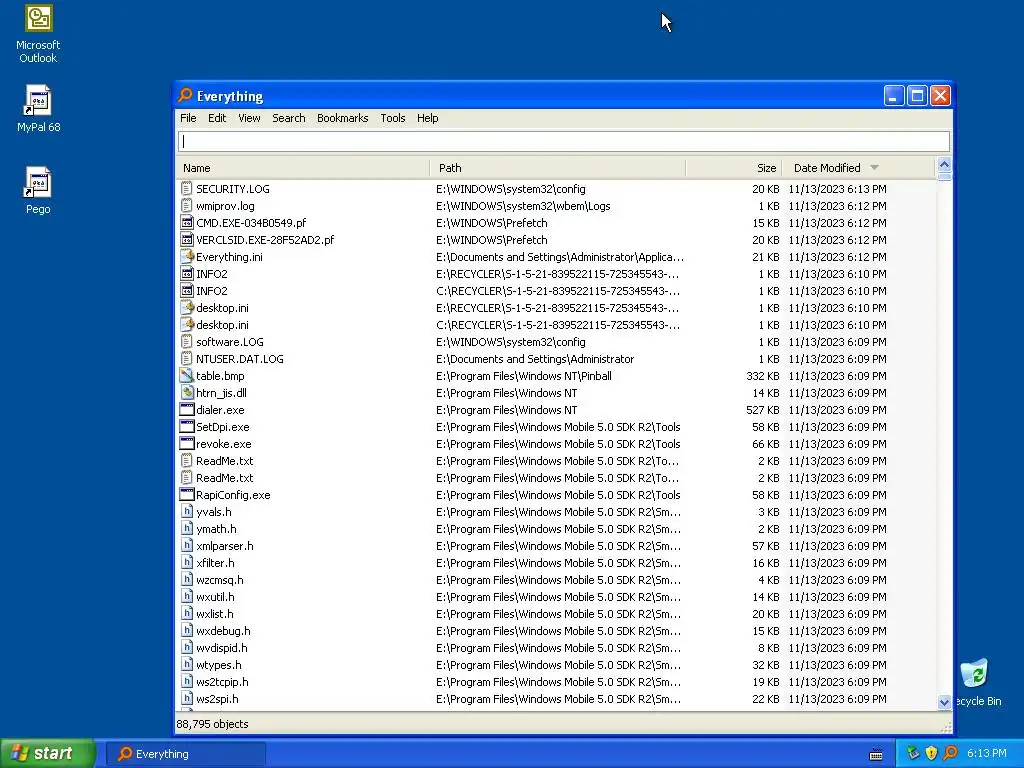
Task: Select the ymath.h file name
Action: [216, 528]
